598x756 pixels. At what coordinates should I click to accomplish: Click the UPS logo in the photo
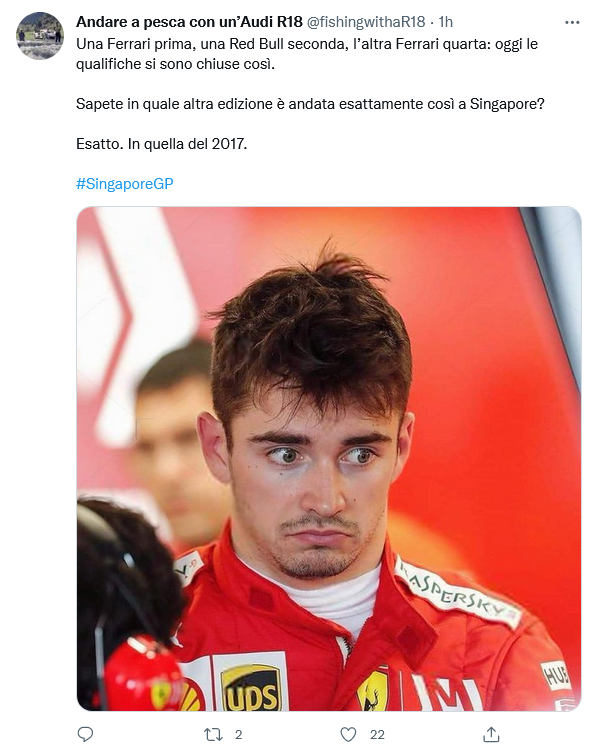pos(250,687)
